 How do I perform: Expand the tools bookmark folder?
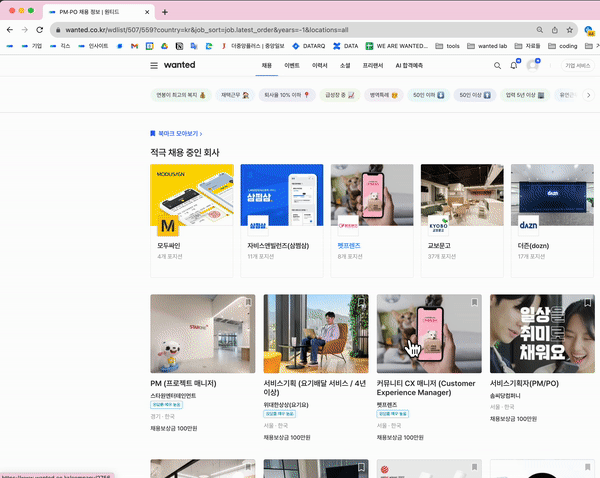(x=448, y=46)
